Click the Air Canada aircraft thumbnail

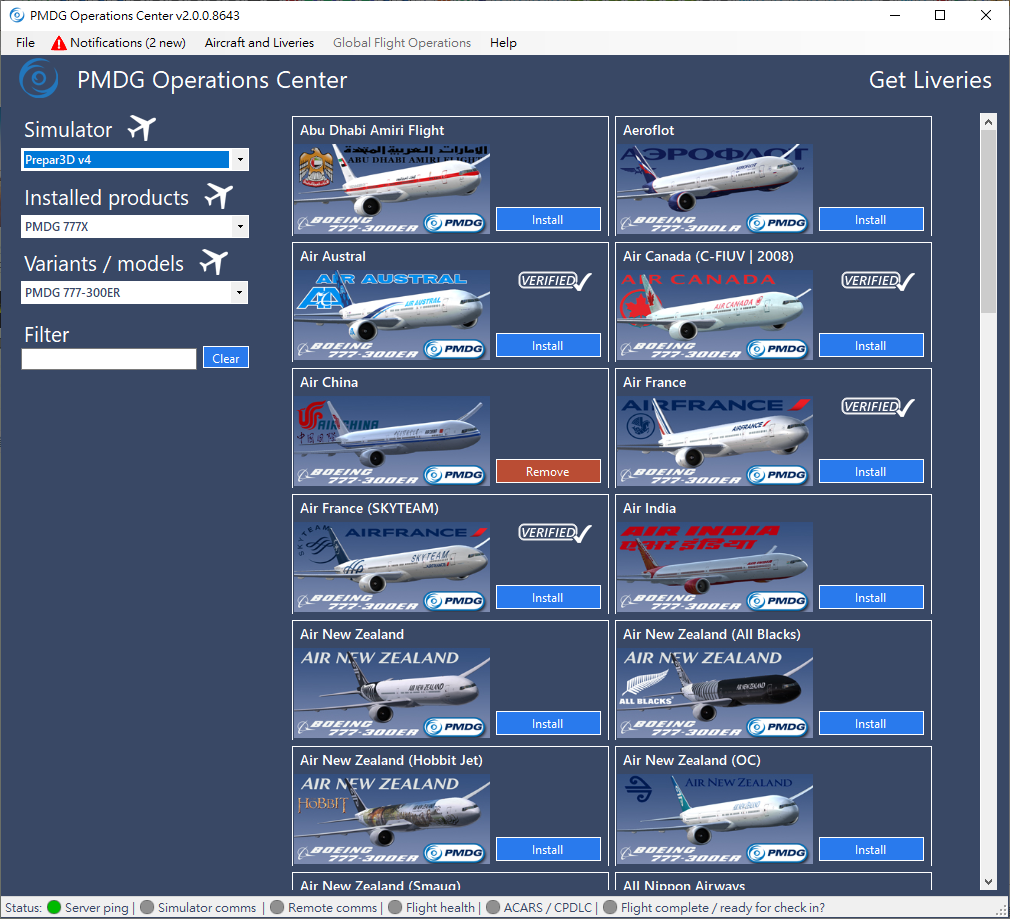[x=715, y=315]
